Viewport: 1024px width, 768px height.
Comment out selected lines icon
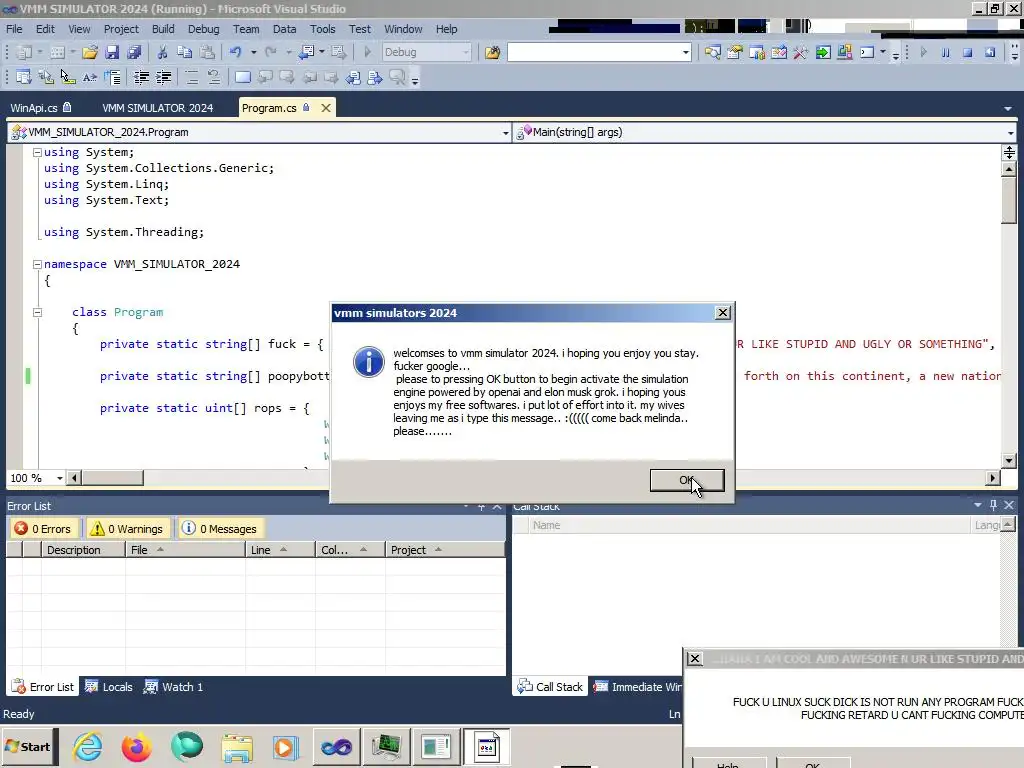(x=191, y=78)
